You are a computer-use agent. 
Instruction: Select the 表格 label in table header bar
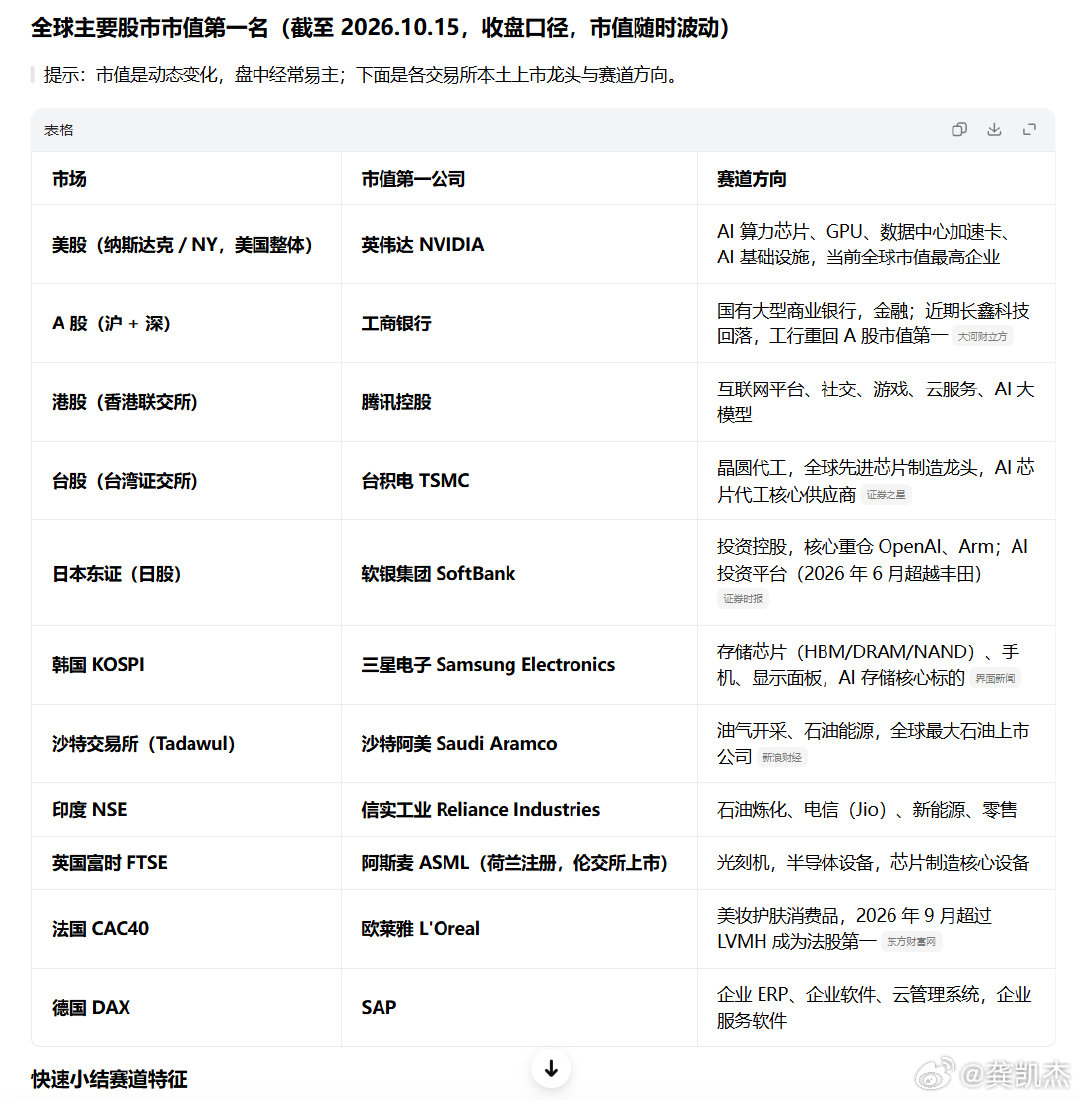[x=58, y=130]
